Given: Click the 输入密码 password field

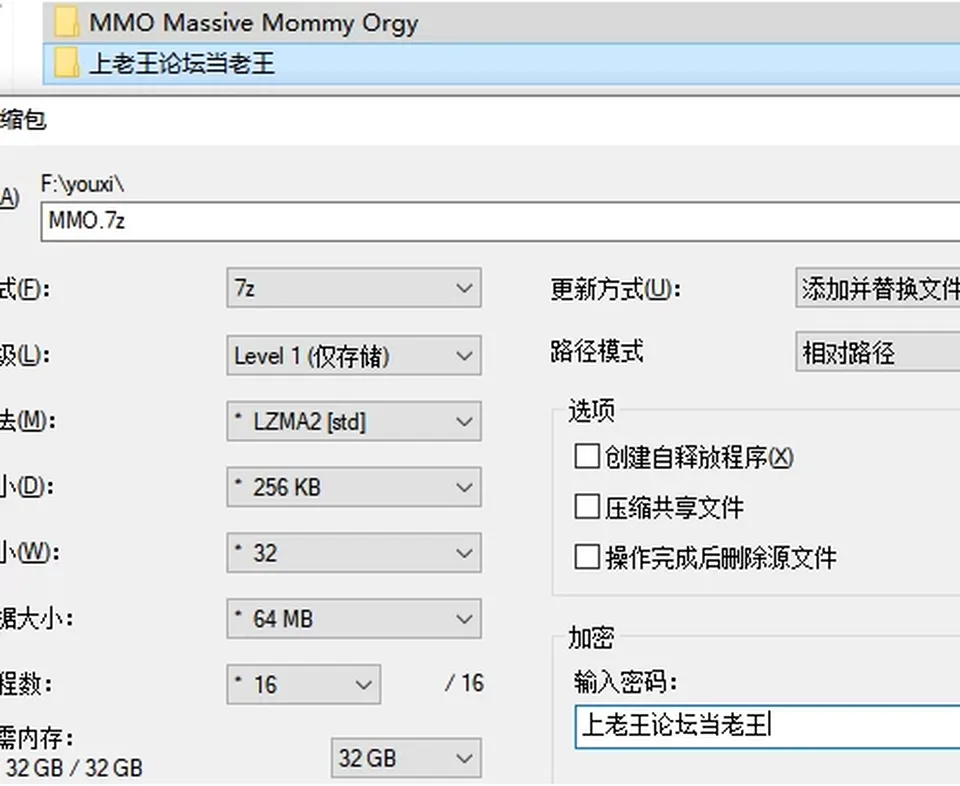Looking at the screenshot, I should click(x=768, y=727).
